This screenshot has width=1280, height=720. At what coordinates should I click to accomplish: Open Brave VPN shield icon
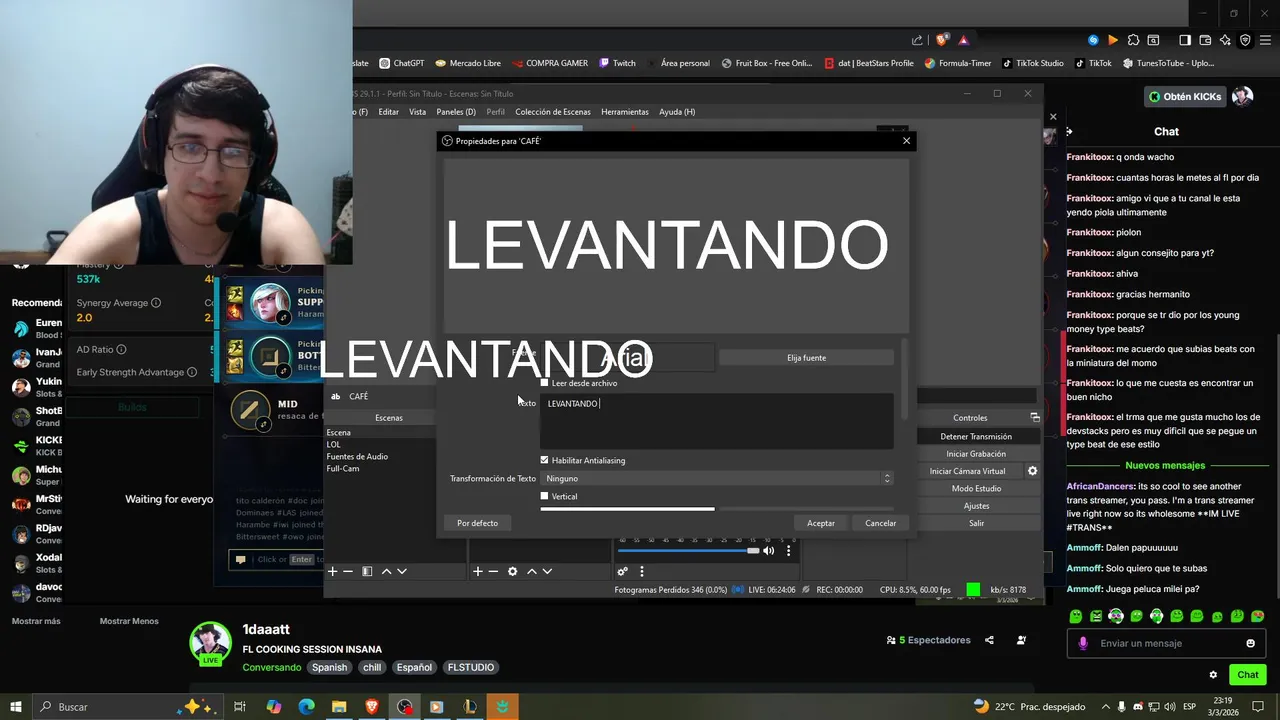coord(1245,40)
